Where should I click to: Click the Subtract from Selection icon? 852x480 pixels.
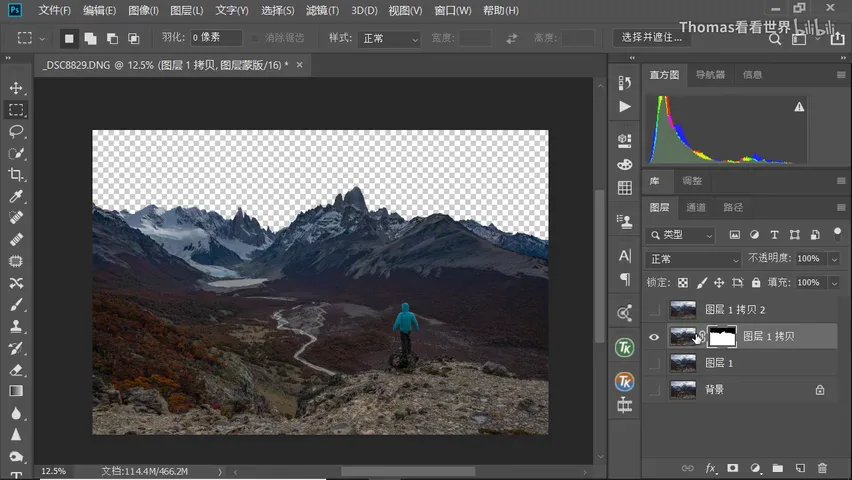click(112, 38)
